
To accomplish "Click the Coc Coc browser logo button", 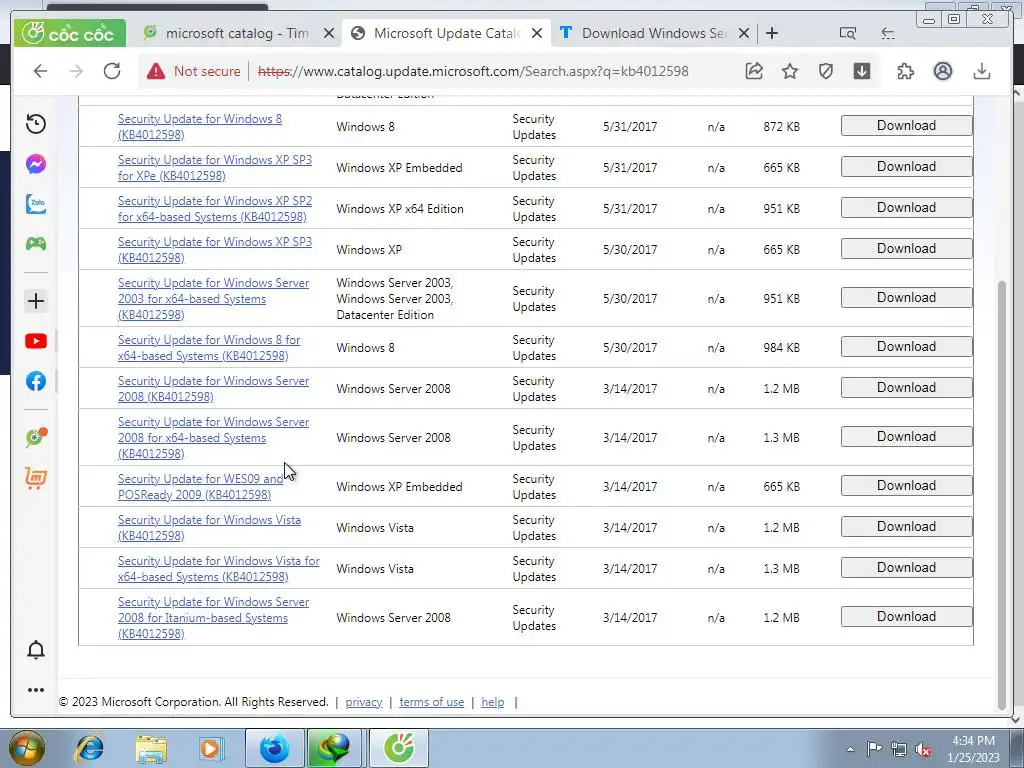I will (70, 33).
